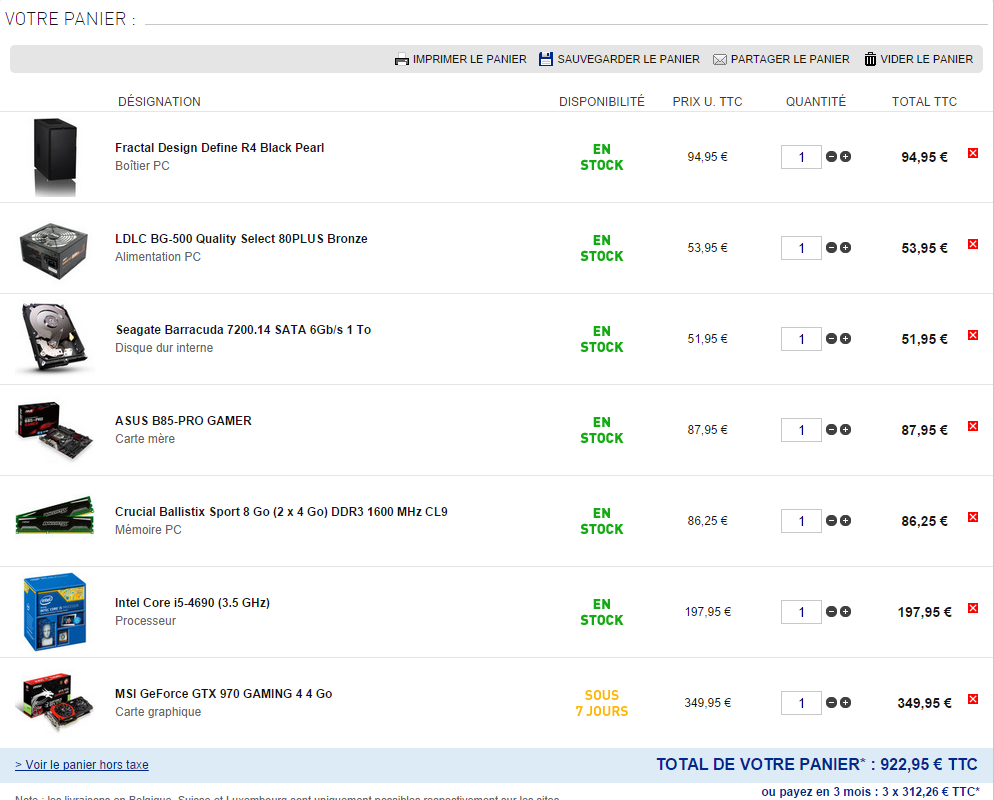Open ASUS B85-PRO GAMER product page
Viewport: 994px width, 800px height.
click(183, 421)
